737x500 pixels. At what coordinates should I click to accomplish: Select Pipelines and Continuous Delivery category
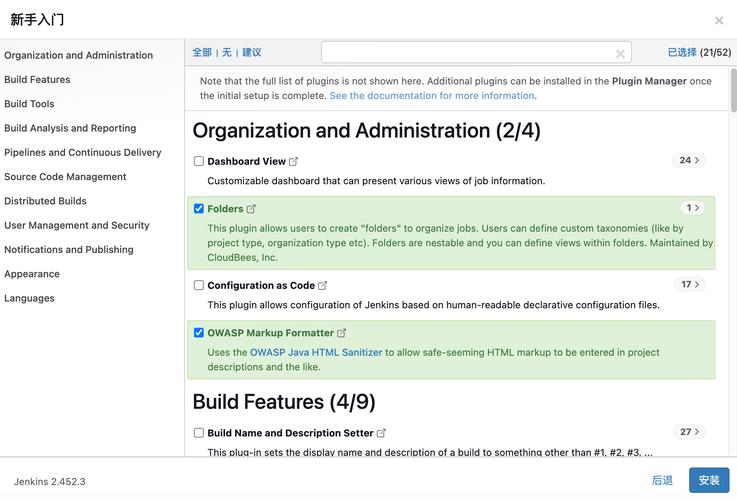pyautogui.click(x=82, y=152)
